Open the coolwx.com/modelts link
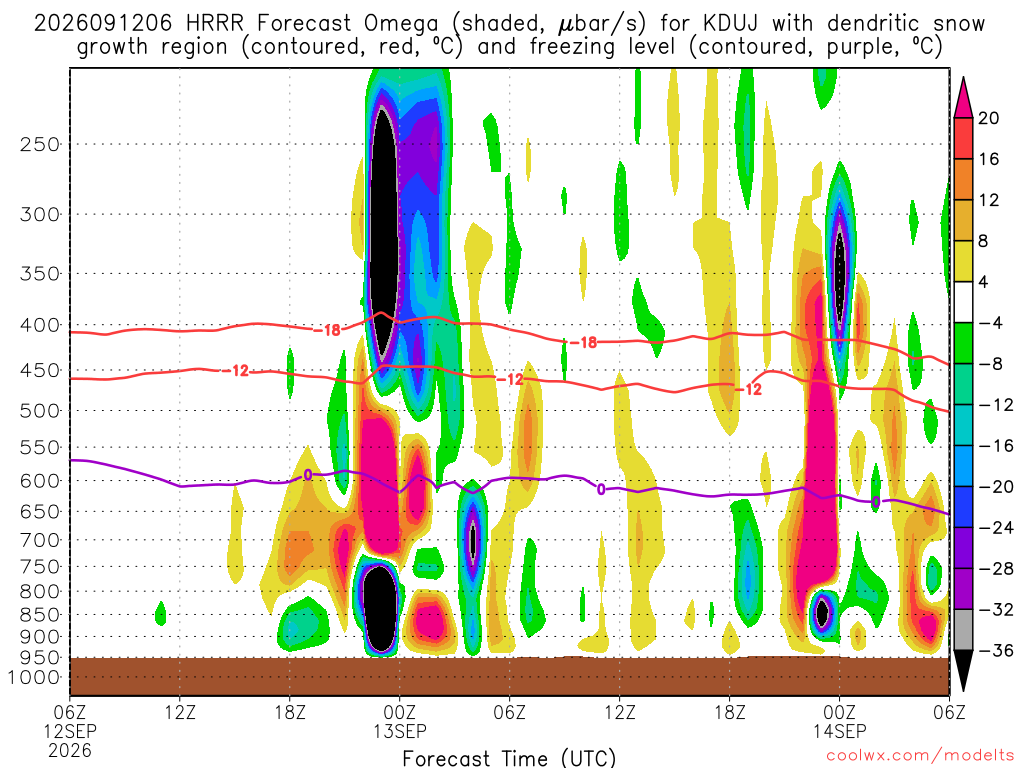 920,756
